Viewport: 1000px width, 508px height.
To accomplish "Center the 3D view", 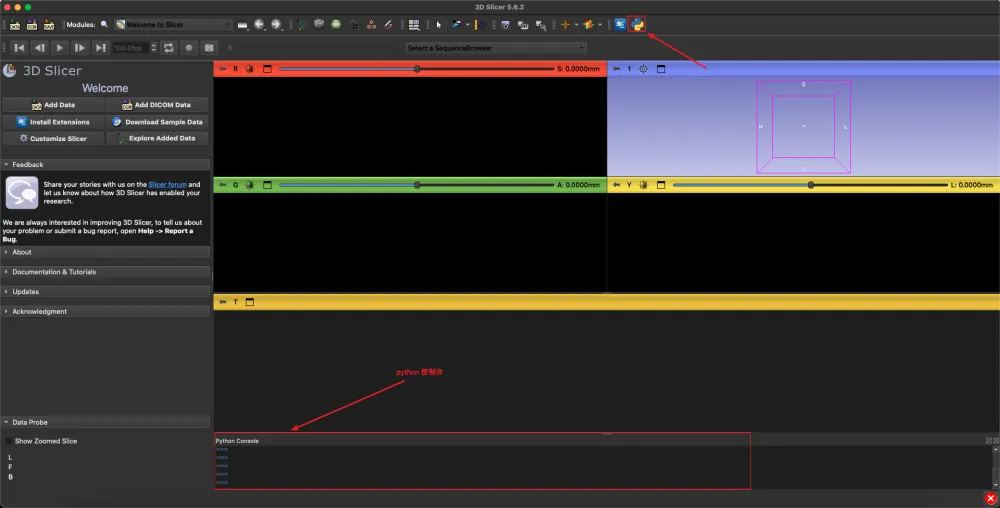I will click(643, 69).
